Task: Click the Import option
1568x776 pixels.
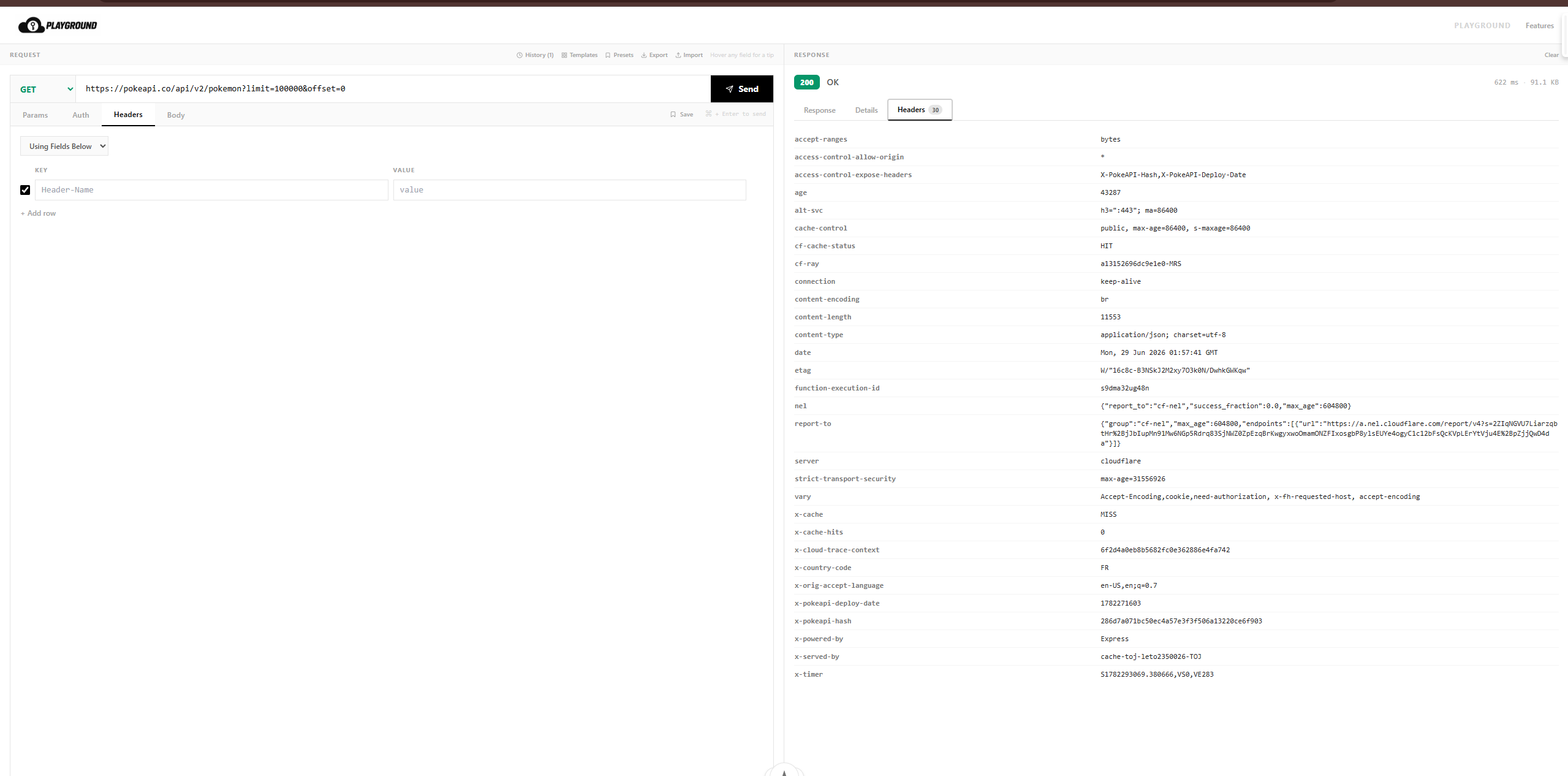Action: pyautogui.click(x=689, y=55)
